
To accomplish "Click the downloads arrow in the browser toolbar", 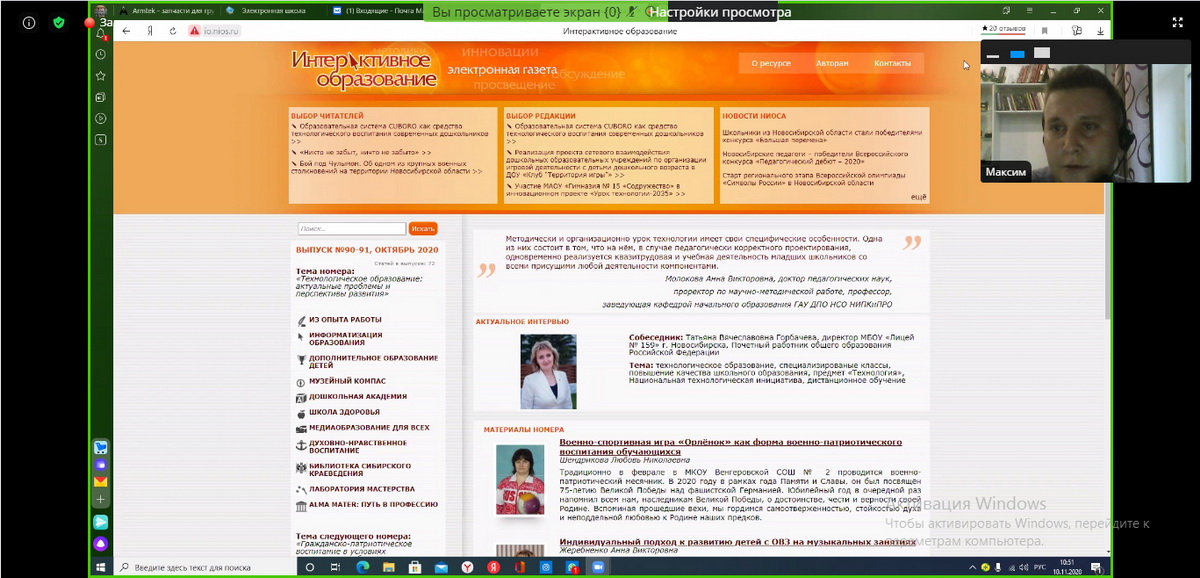I will (x=1100, y=30).
